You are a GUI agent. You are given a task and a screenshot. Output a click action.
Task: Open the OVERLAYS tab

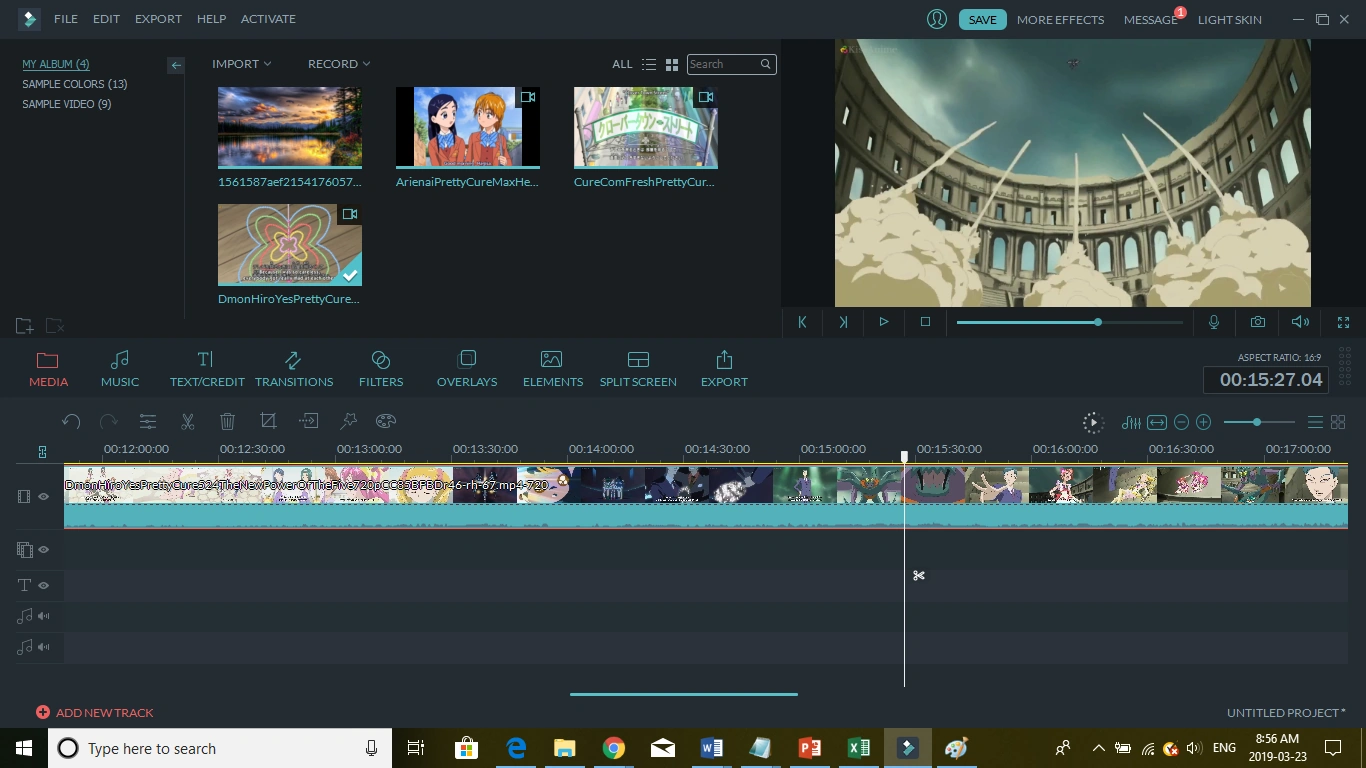click(x=467, y=369)
